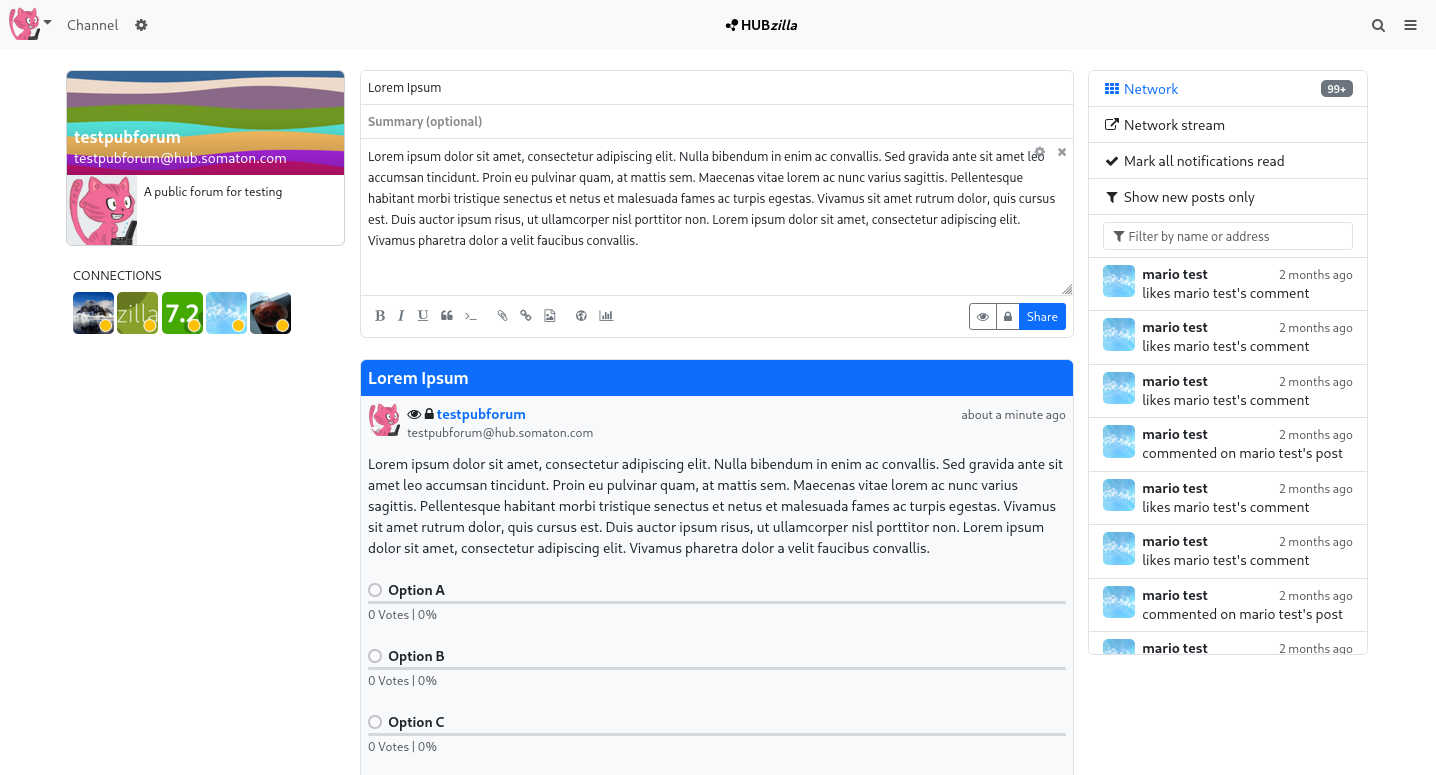Embed an image in the post

click(x=550, y=316)
